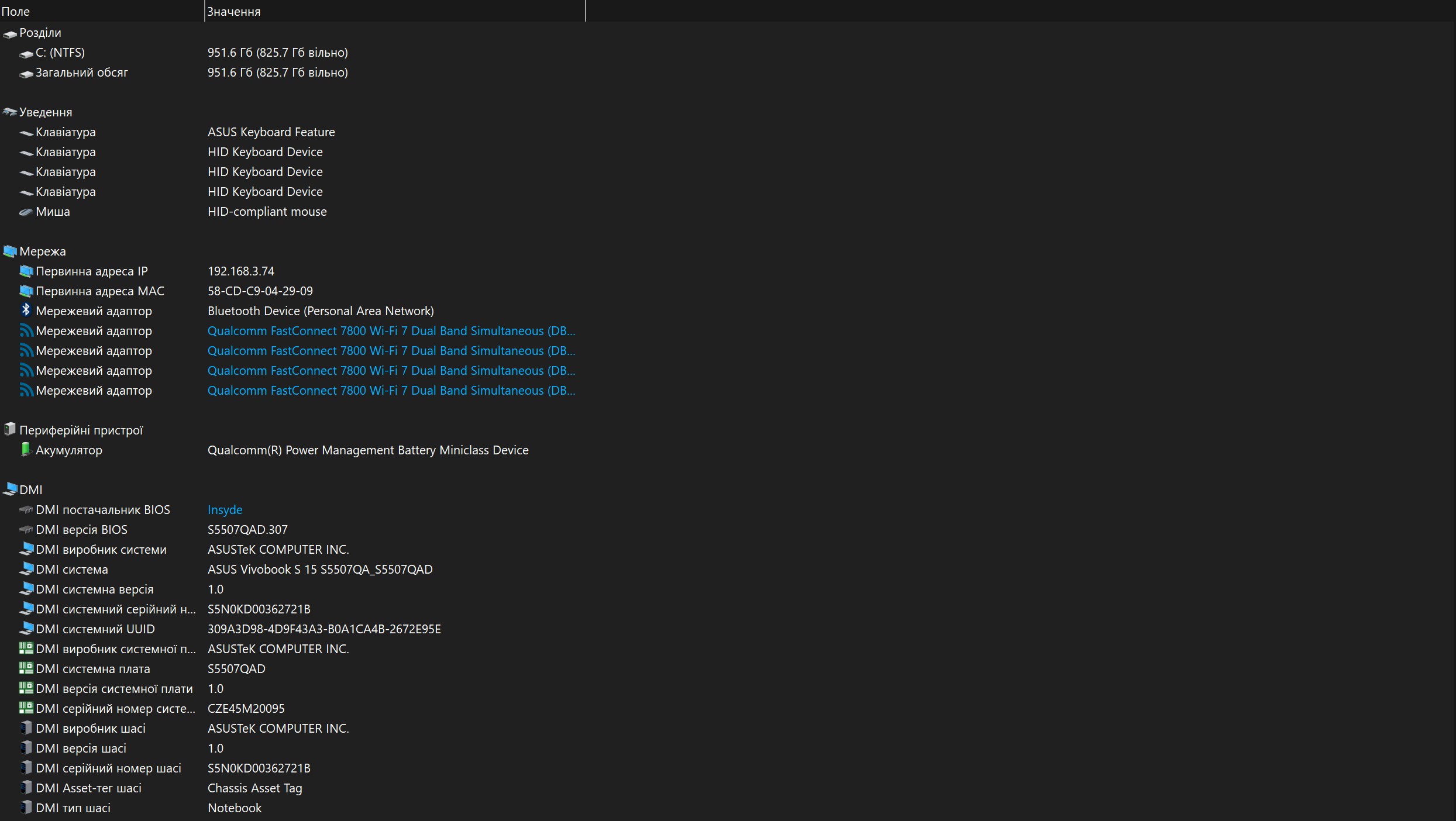
Task: Select the ASUS Keyboard Feature value
Action: pyautogui.click(x=271, y=132)
